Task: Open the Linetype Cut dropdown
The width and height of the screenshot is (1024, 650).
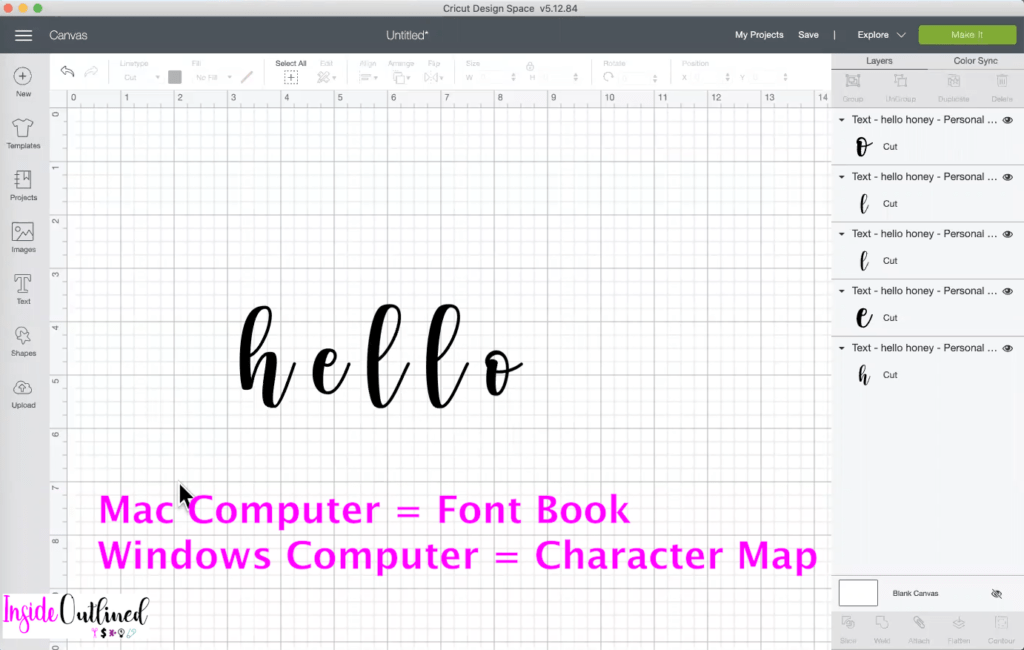Action: click(141, 78)
